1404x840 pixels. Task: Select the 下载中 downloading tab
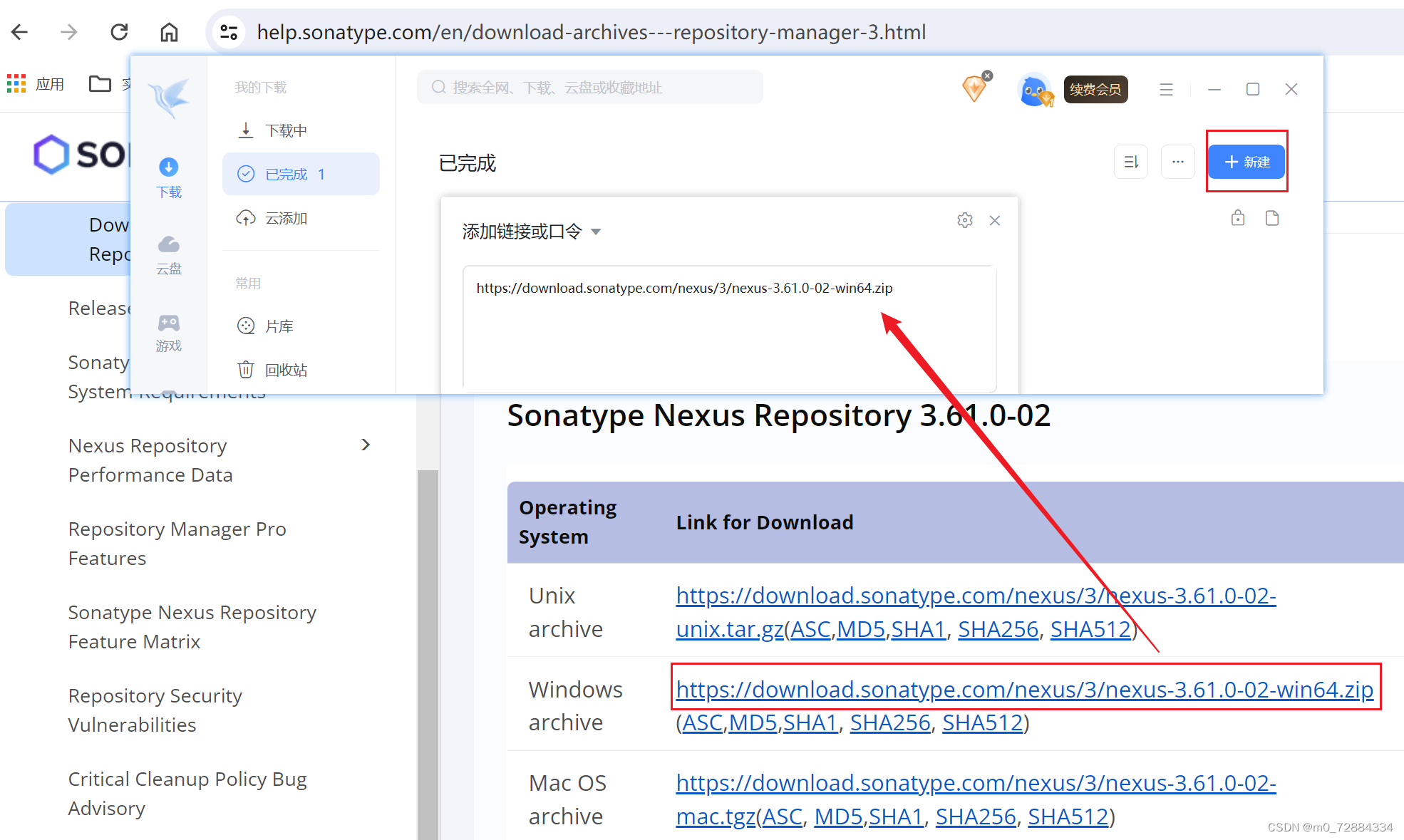tap(285, 130)
